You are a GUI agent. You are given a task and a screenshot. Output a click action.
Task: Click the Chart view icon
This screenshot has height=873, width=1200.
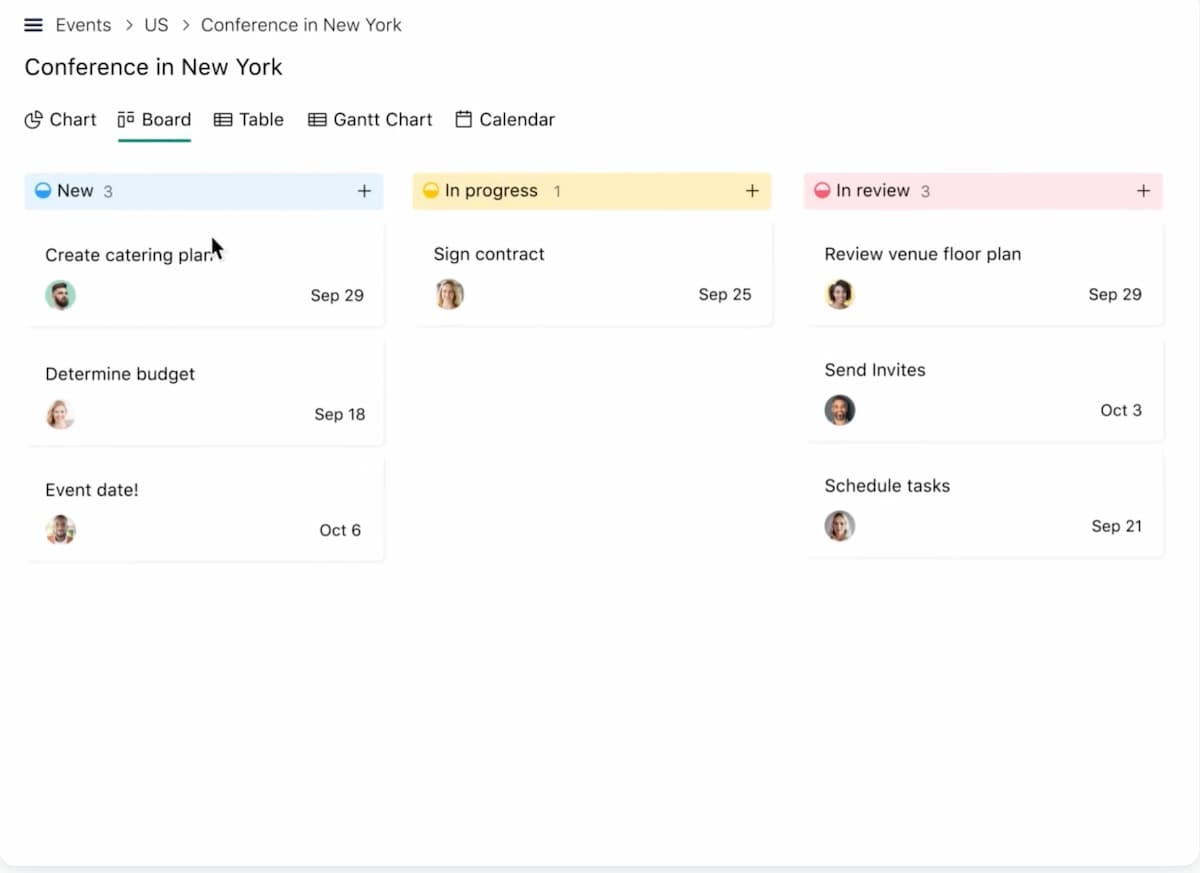[31, 119]
